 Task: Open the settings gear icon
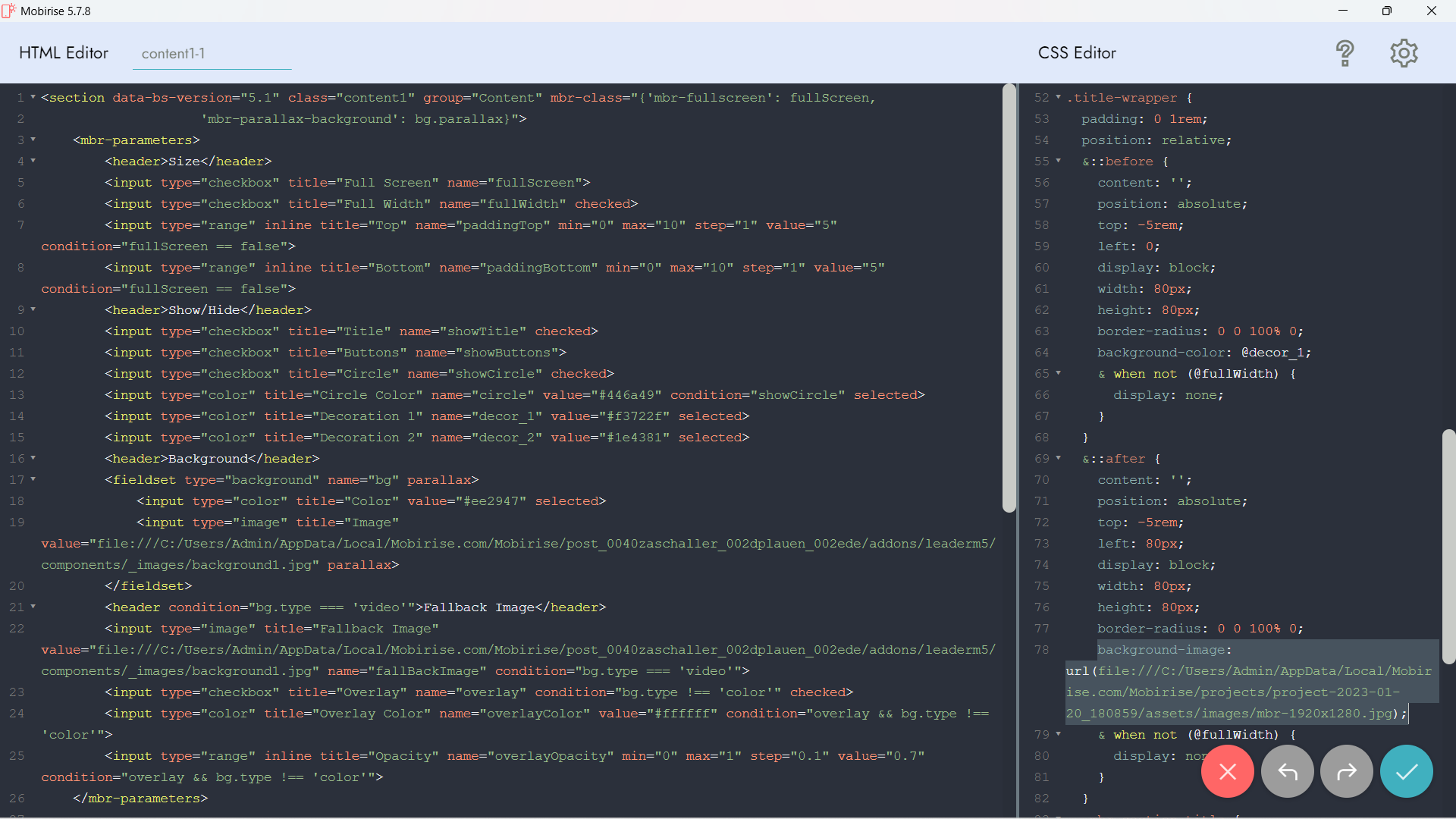tap(1404, 53)
